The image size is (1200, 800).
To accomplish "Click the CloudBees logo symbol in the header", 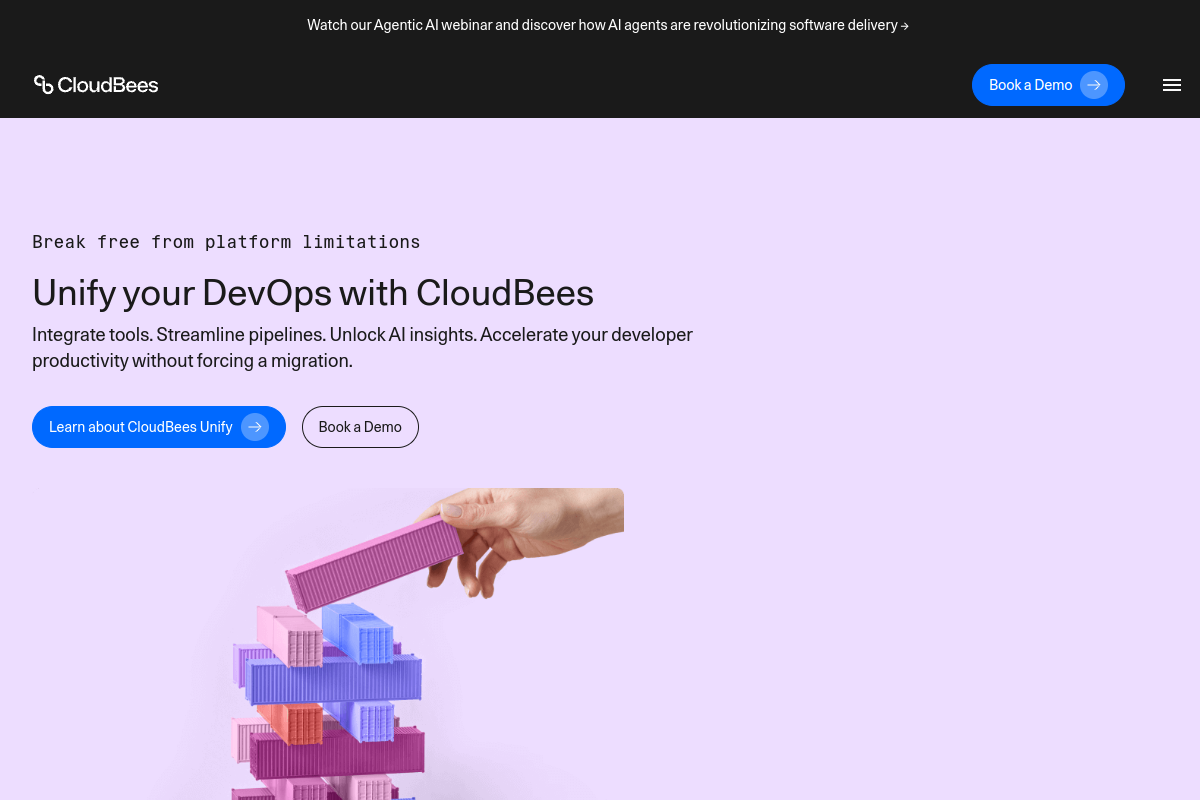I will (x=44, y=85).
